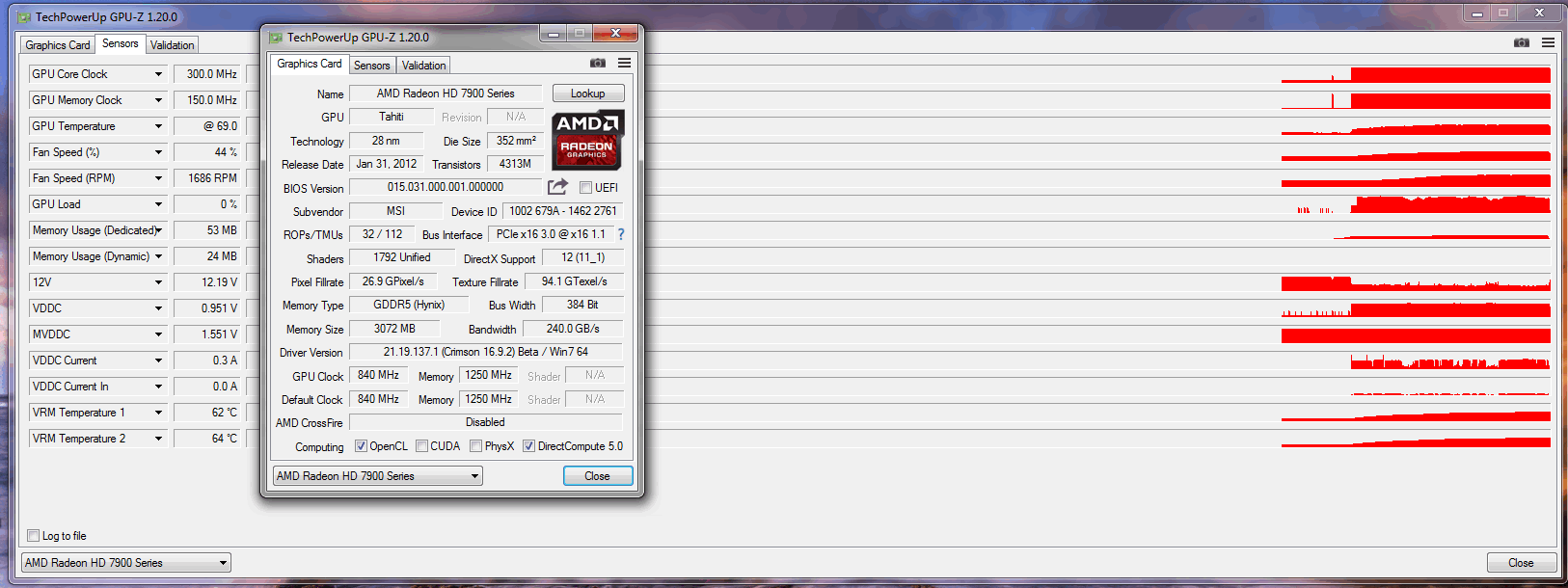Click the AMD CrossFire value 'Disabled'

486,422
